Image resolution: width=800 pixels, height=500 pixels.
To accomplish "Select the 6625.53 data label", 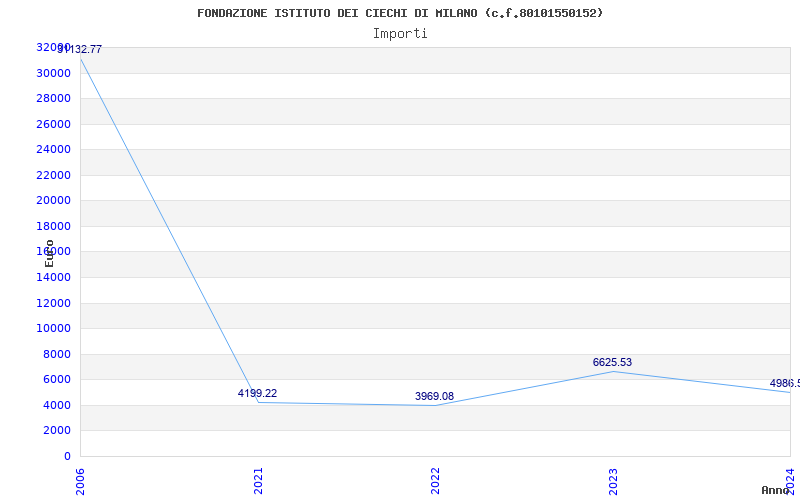I will 612,362.
